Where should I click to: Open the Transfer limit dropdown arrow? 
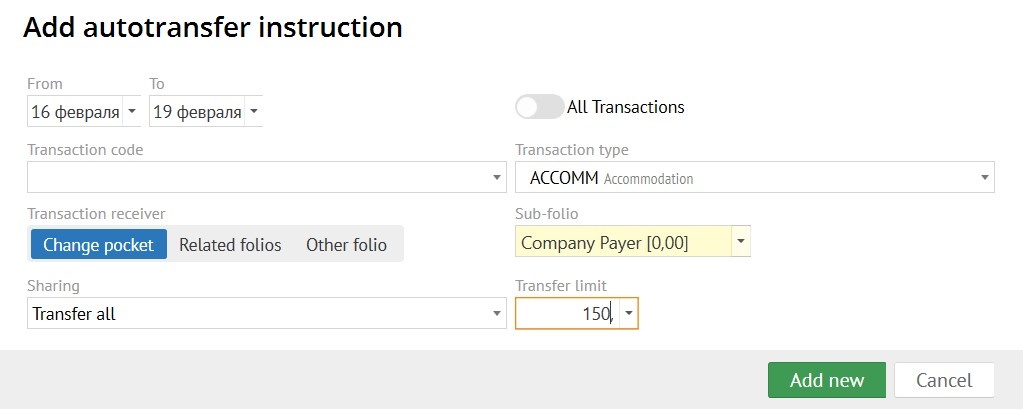pyautogui.click(x=628, y=314)
